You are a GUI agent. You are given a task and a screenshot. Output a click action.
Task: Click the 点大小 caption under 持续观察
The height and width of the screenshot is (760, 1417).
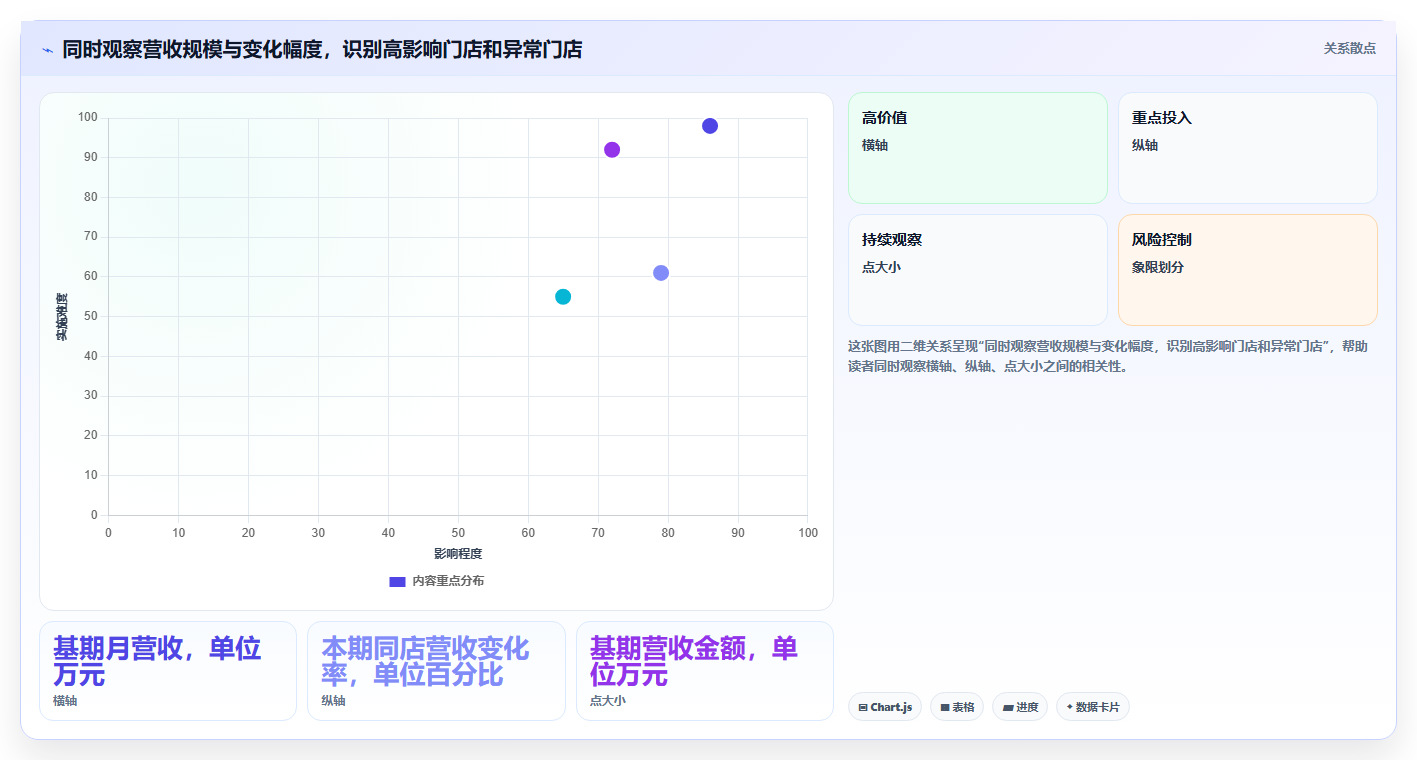pos(882,268)
